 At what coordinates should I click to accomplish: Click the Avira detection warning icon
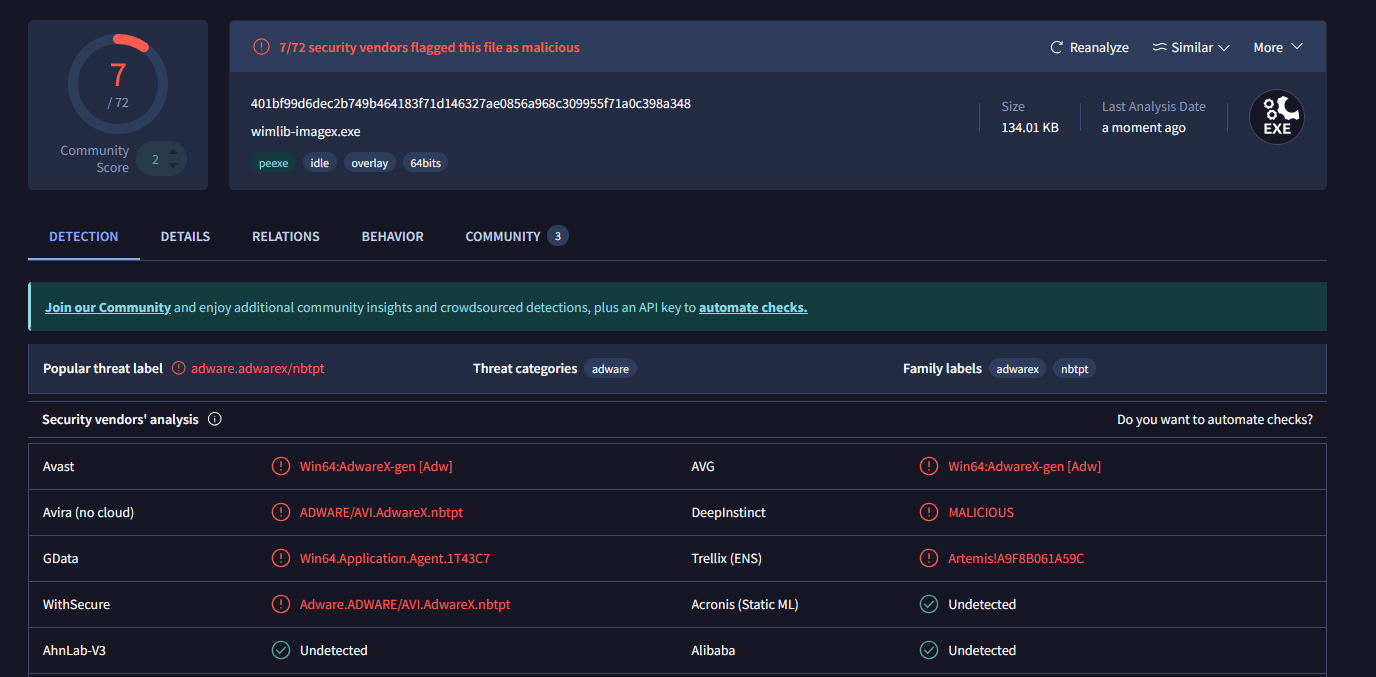[281, 512]
